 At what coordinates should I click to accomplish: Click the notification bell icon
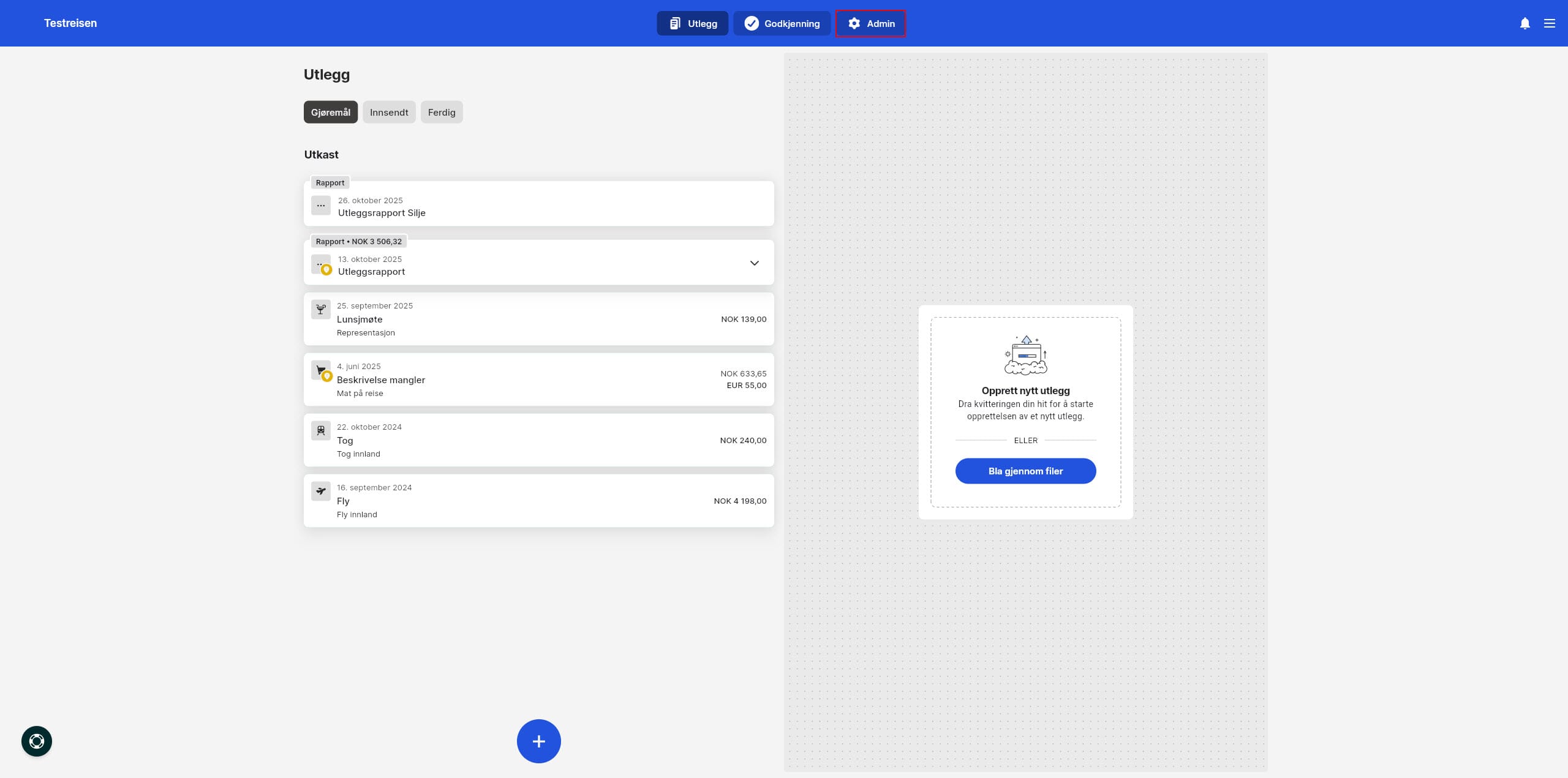point(1525,23)
